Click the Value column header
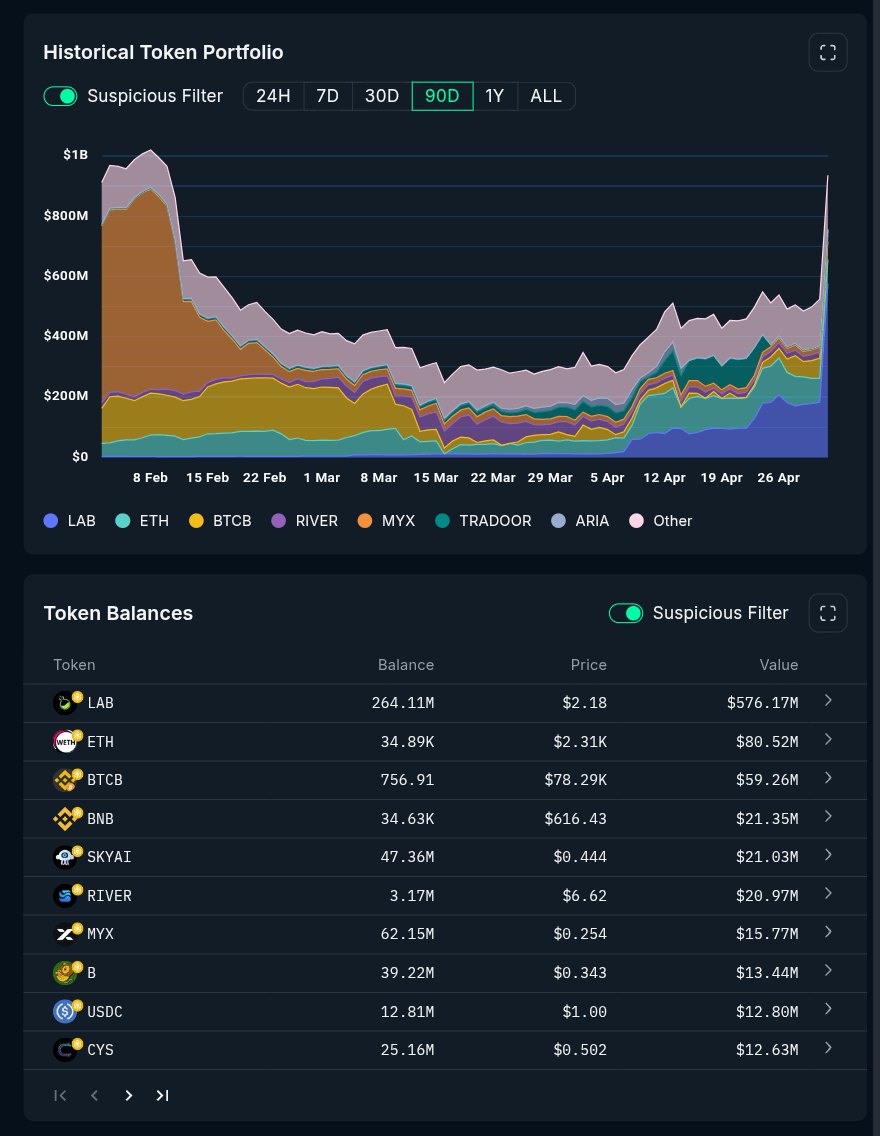 pos(779,664)
